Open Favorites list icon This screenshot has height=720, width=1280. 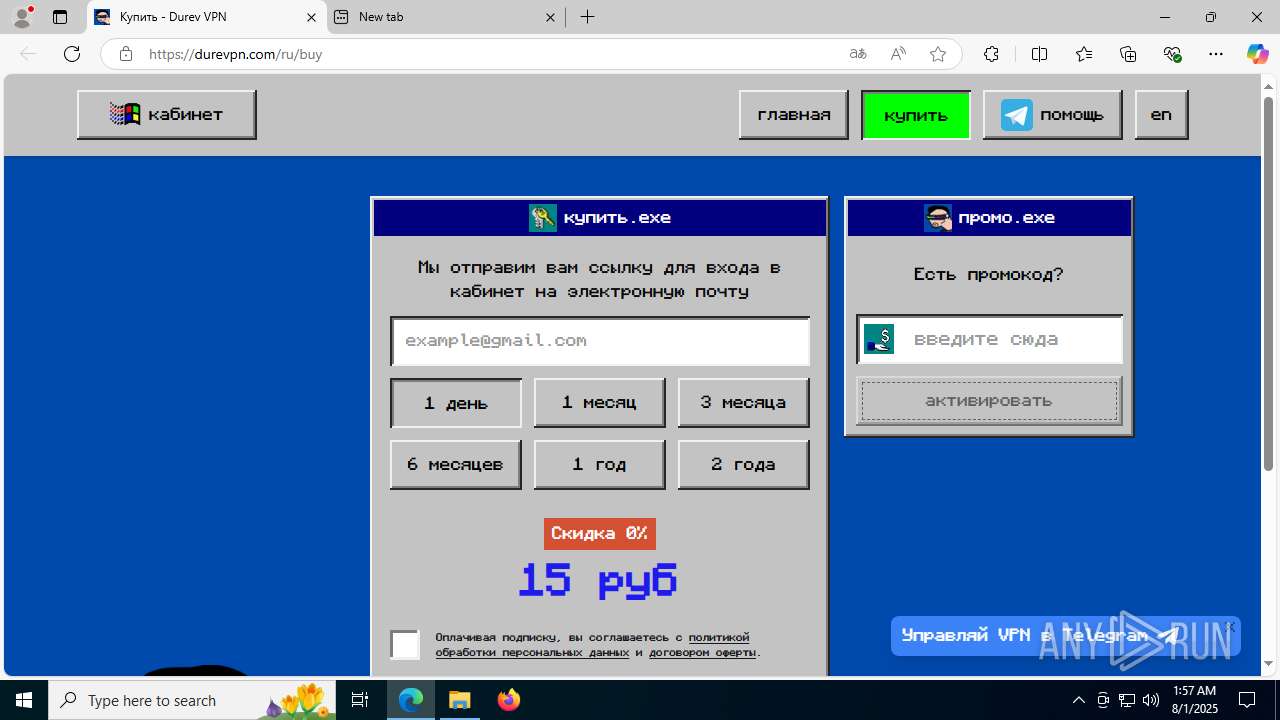point(1084,54)
